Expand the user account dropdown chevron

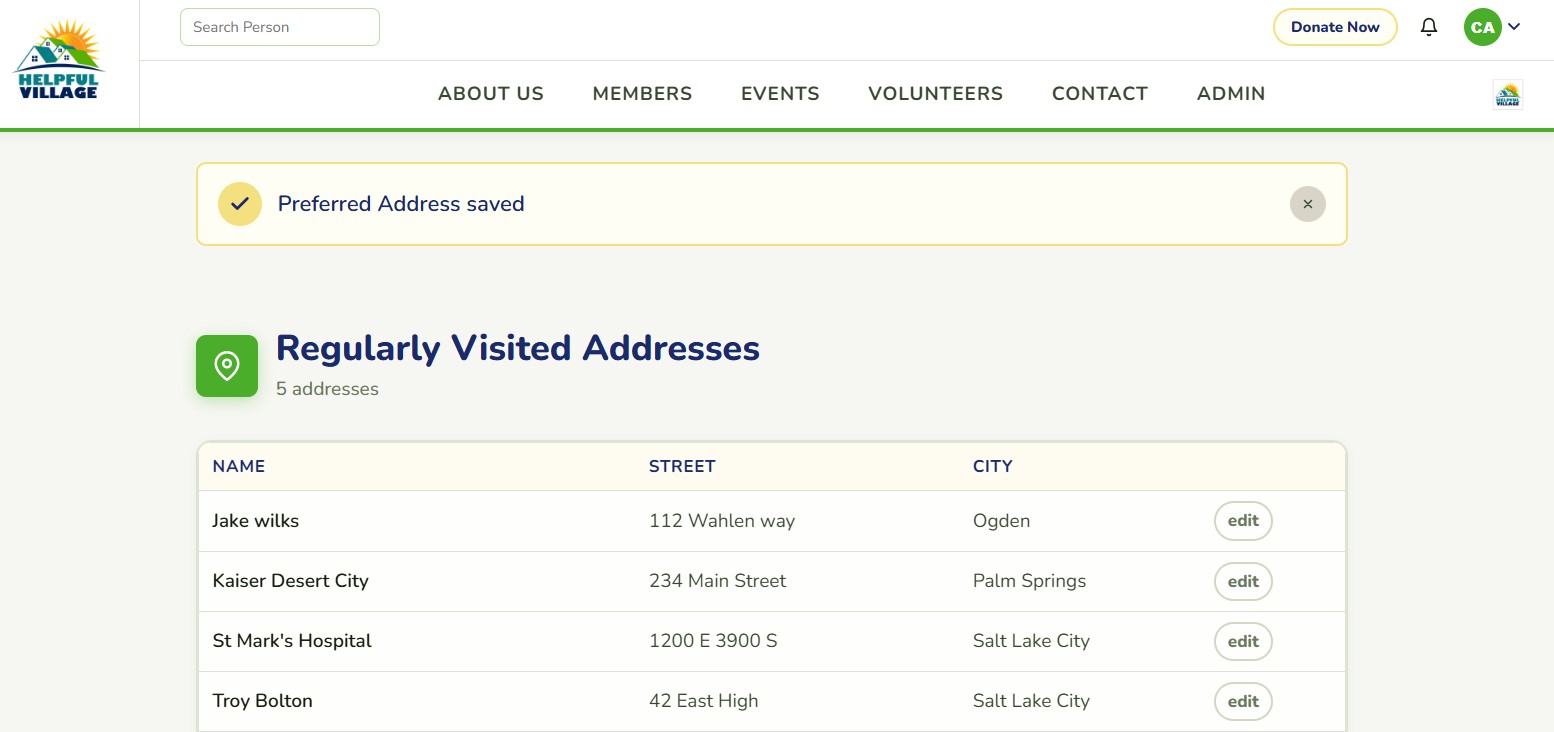(1514, 27)
